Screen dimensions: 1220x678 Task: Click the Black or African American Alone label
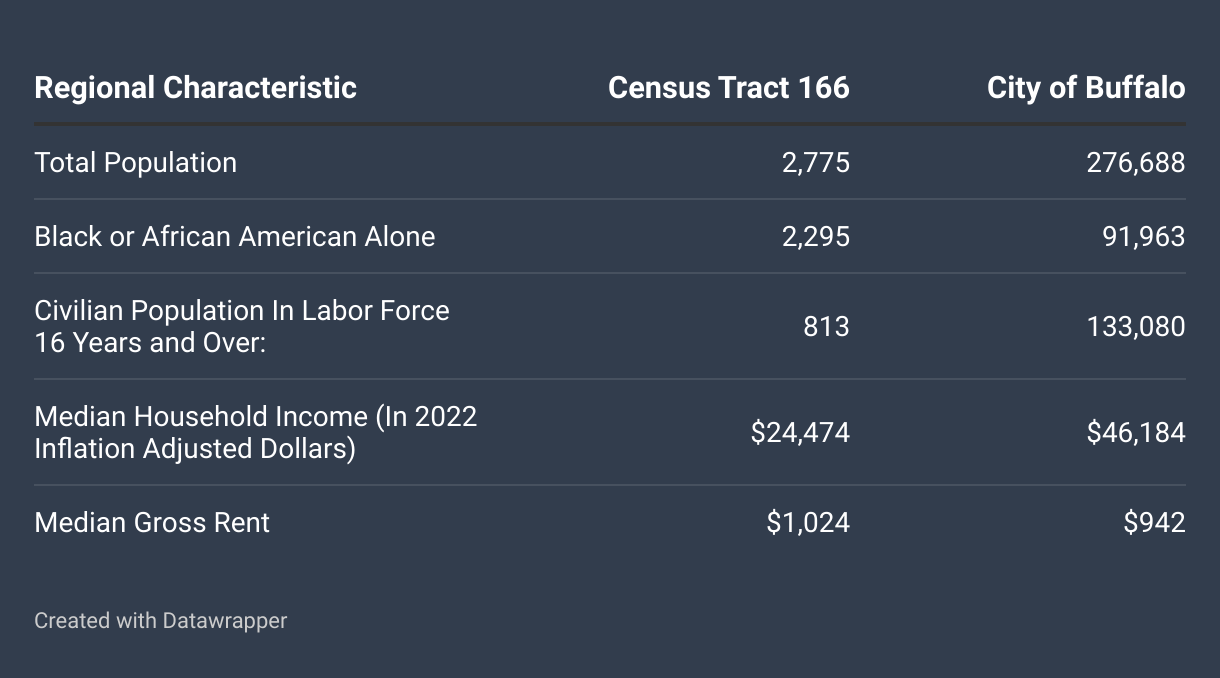[x=235, y=237]
